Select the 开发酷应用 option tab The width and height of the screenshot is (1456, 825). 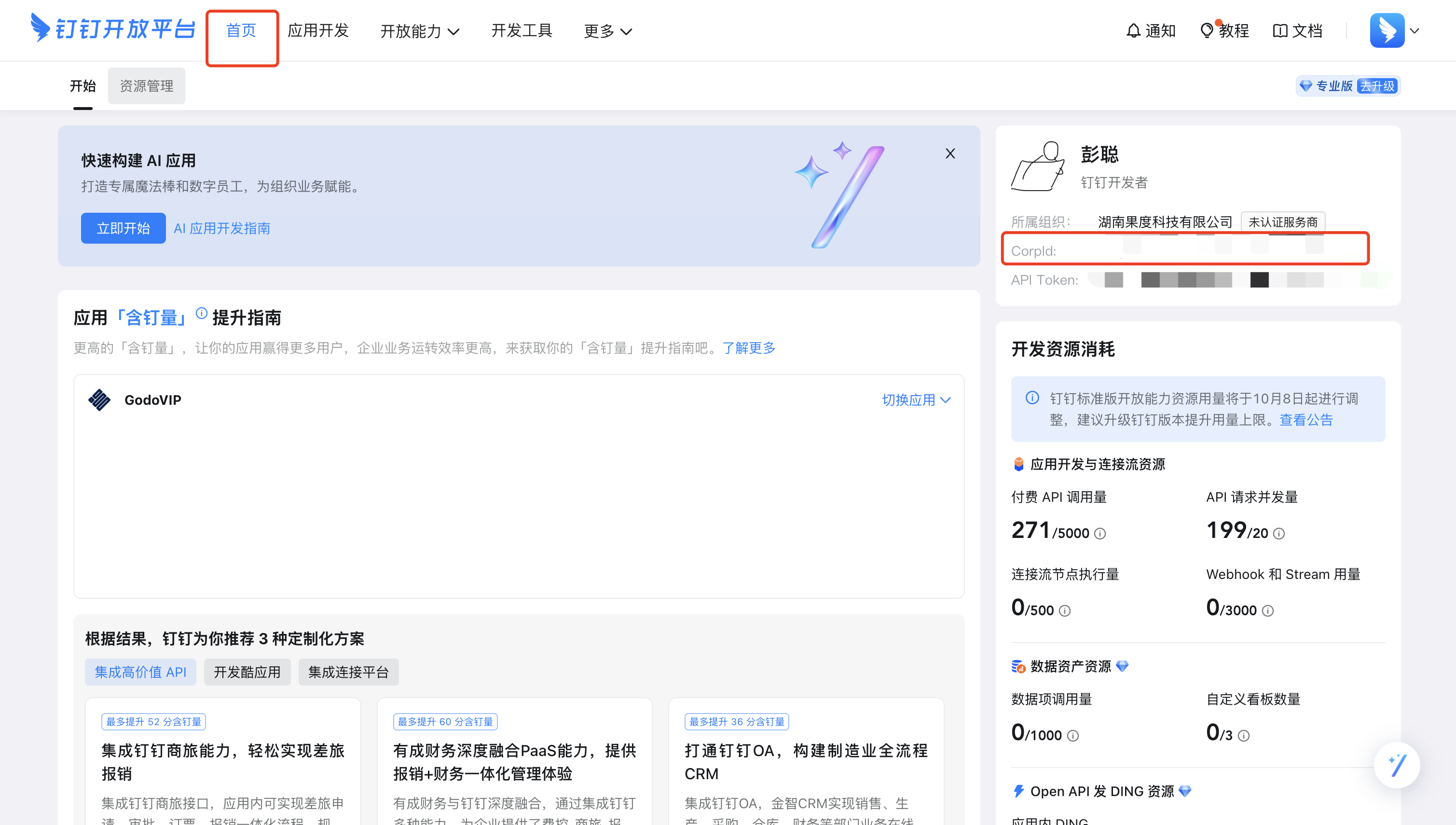[247, 672]
